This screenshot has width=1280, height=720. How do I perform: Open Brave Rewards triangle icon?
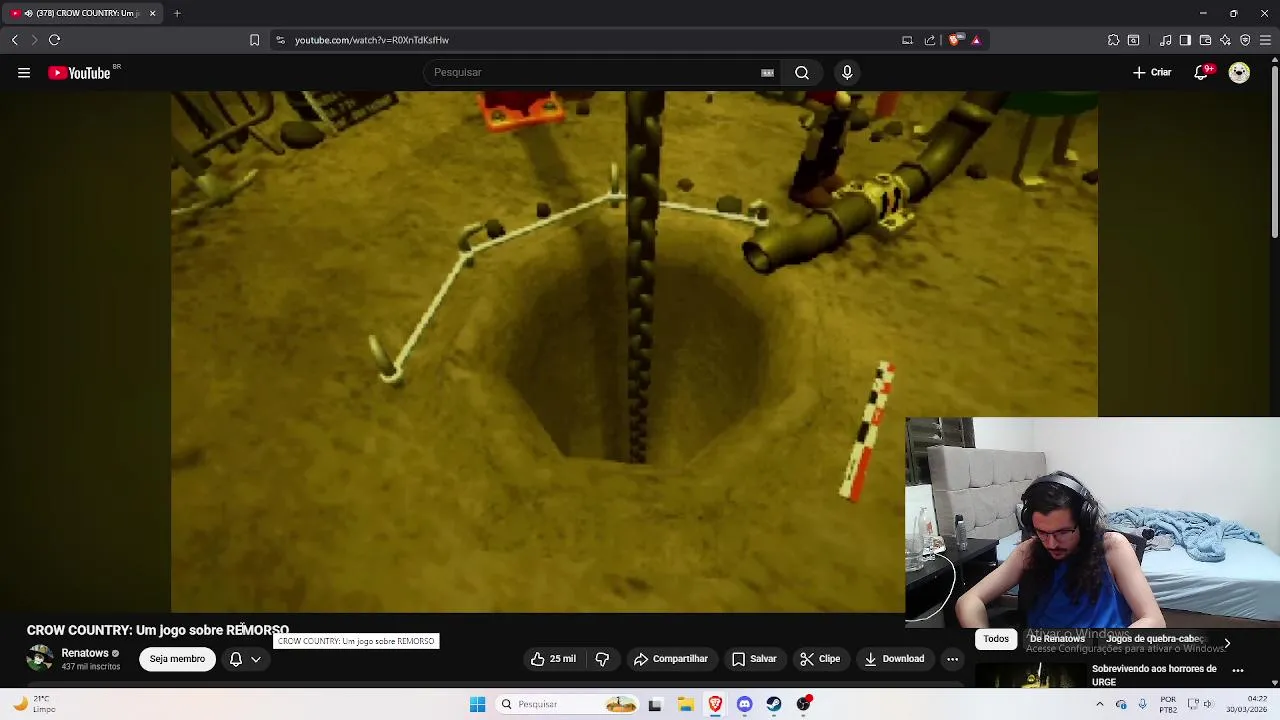[x=976, y=40]
